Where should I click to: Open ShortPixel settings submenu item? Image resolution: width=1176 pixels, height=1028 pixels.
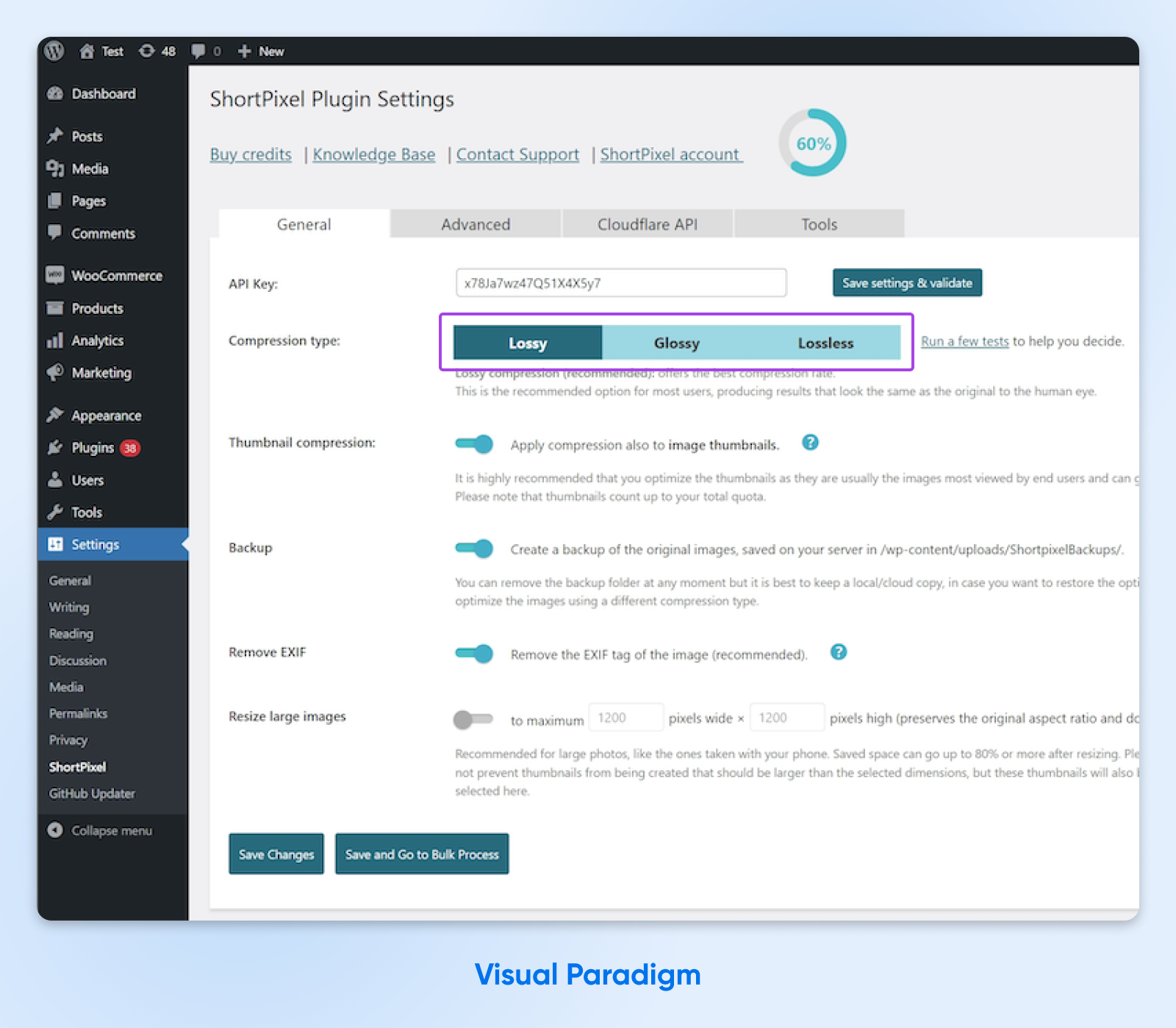coord(77,767)
